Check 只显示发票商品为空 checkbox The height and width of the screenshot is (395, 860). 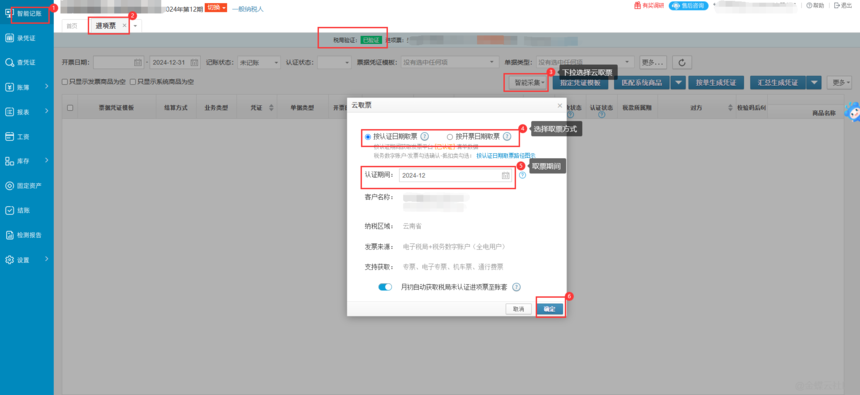coord(65,82)
